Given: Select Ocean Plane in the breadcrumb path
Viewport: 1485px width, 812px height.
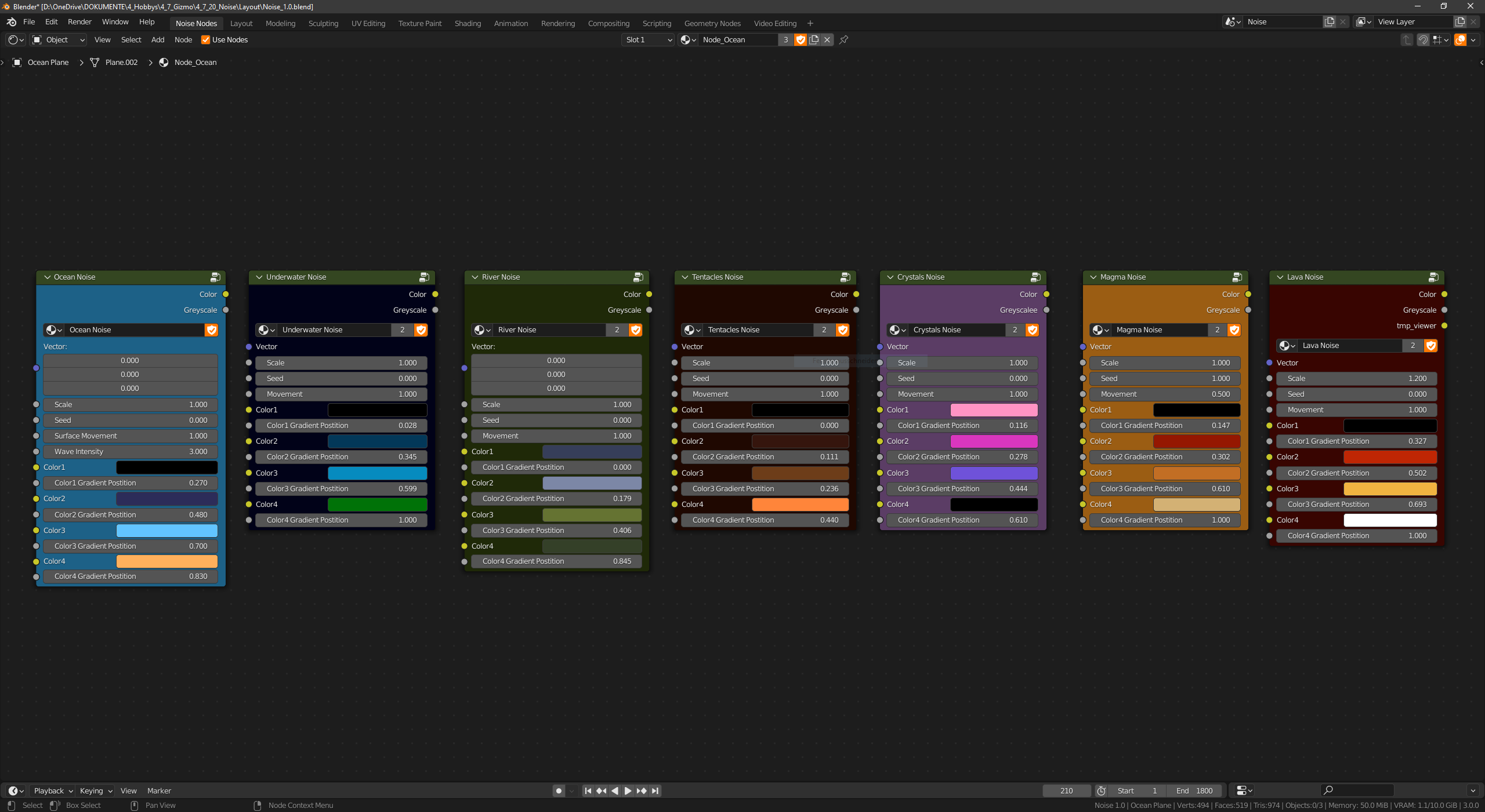Looking at the screenshot, I should click(48, 62).
